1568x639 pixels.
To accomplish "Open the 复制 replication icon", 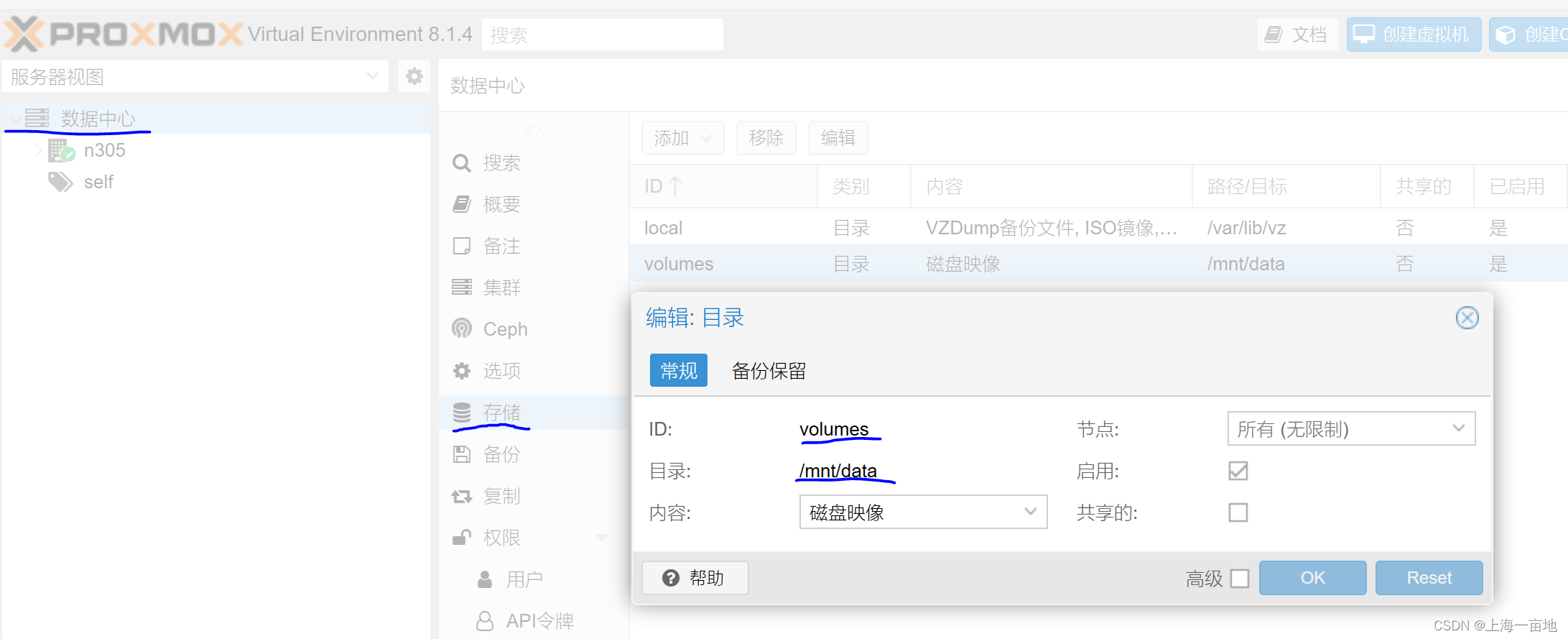I will tap(462, 496).
